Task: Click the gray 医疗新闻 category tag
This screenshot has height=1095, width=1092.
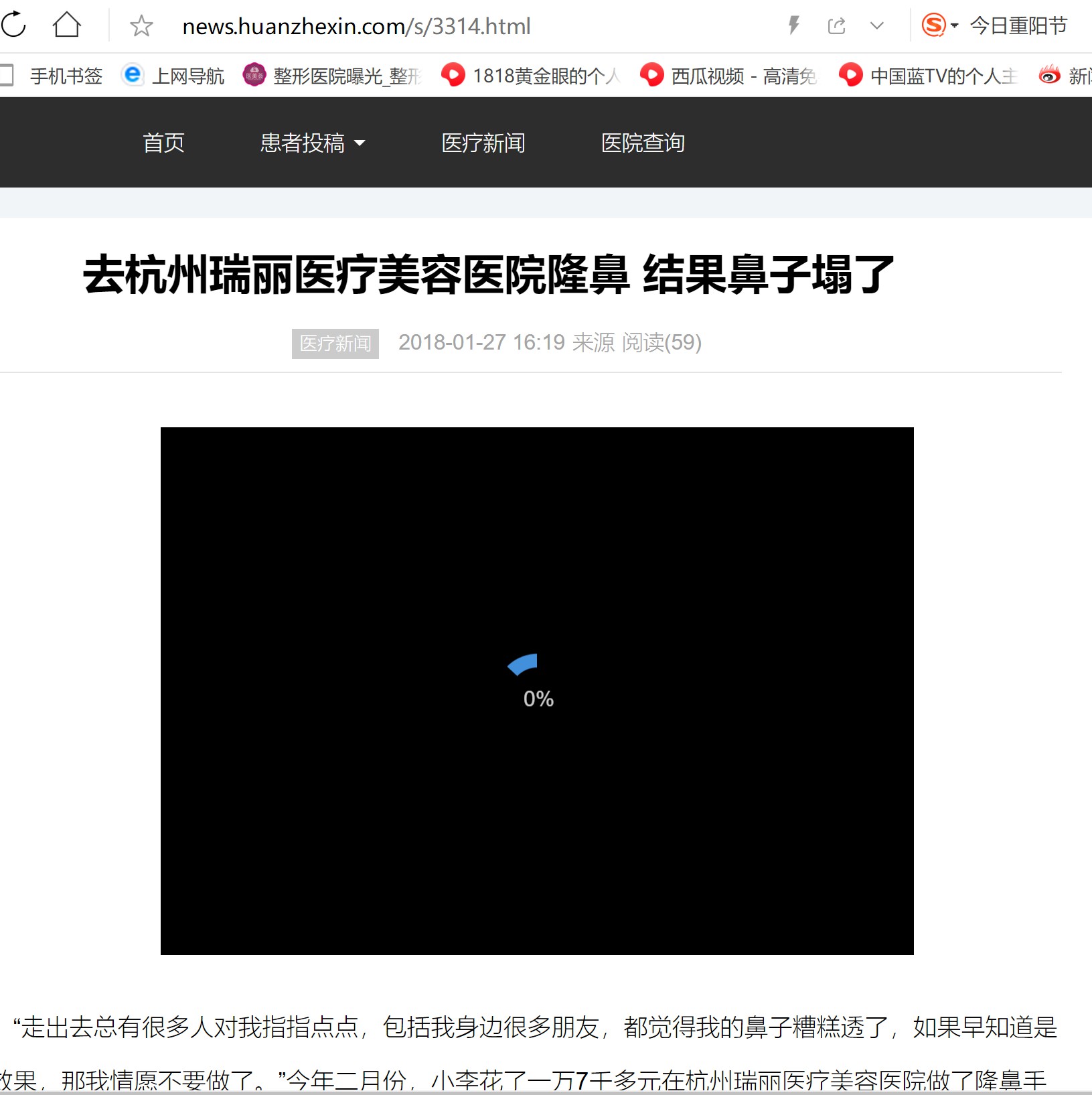Action: click(x=335, y=344)
